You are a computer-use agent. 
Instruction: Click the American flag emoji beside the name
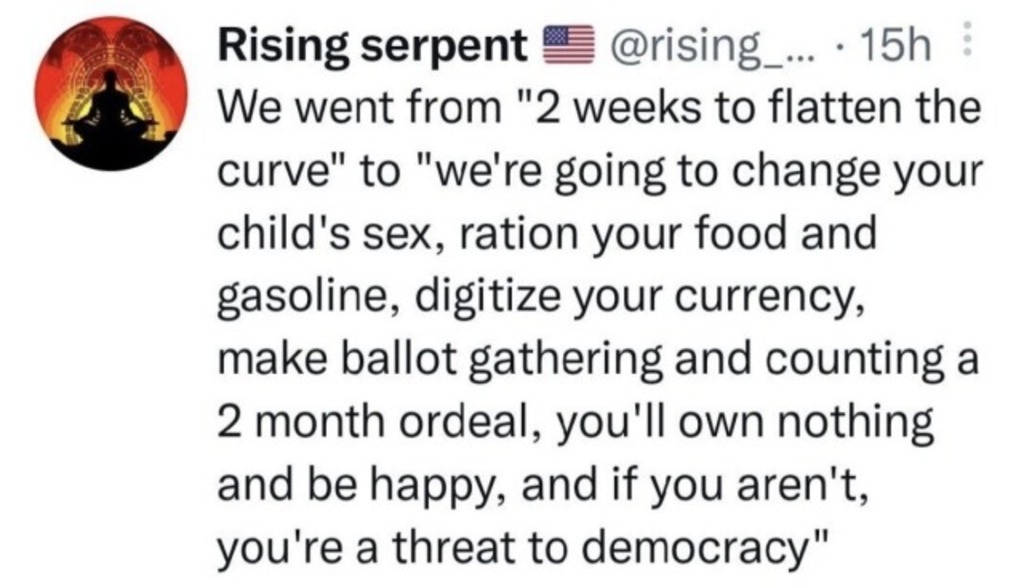pos(569,44)
